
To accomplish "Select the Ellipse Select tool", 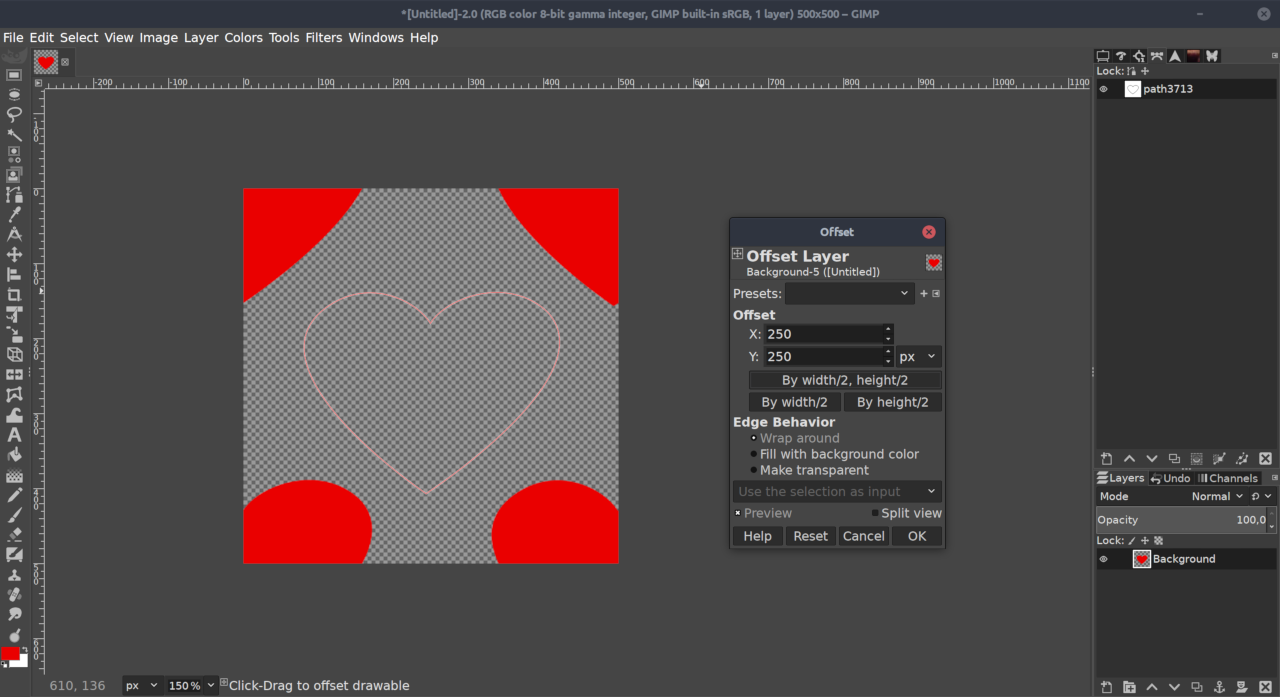I will [x=13, y=95].
